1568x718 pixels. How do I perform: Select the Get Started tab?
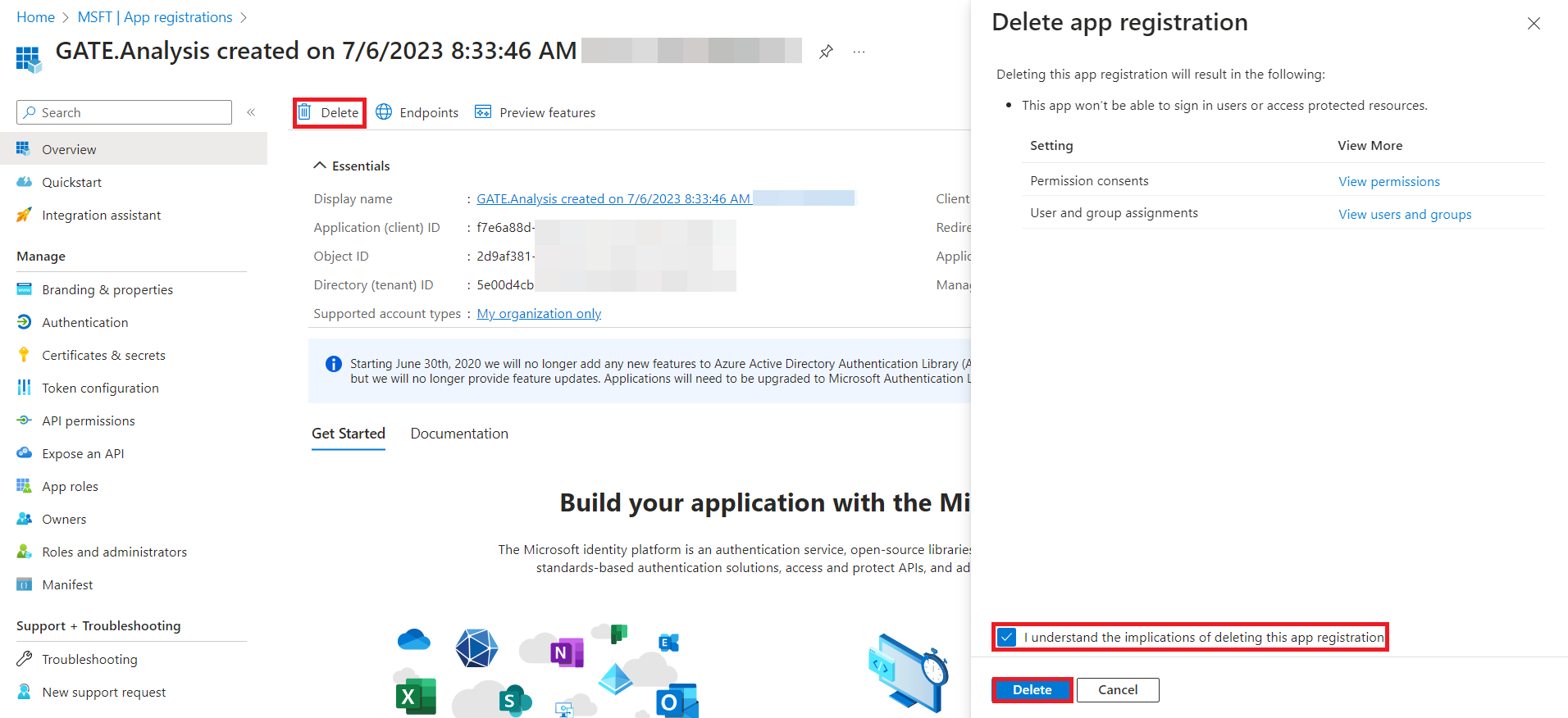coord(348,434)
